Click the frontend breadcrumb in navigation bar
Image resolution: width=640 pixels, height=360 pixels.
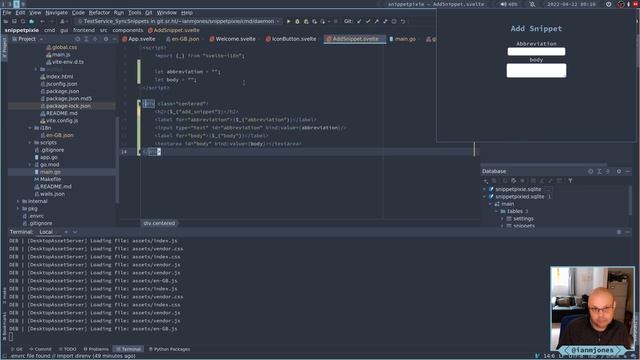tap(84, 30)
